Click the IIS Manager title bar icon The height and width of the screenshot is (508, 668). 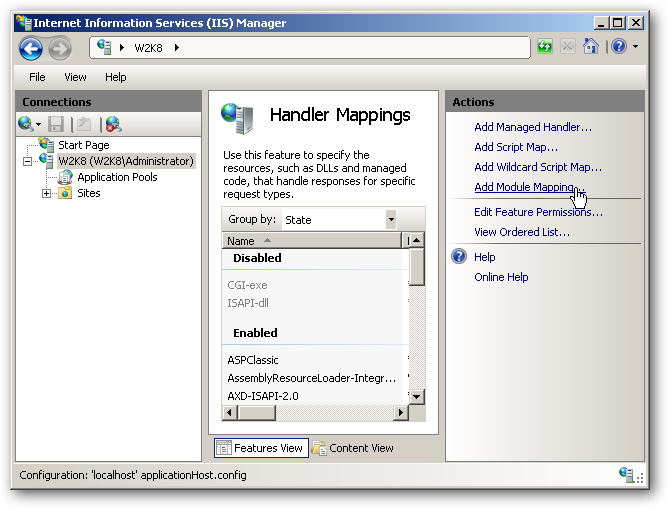pyautogui.click(x=24, y=23)
